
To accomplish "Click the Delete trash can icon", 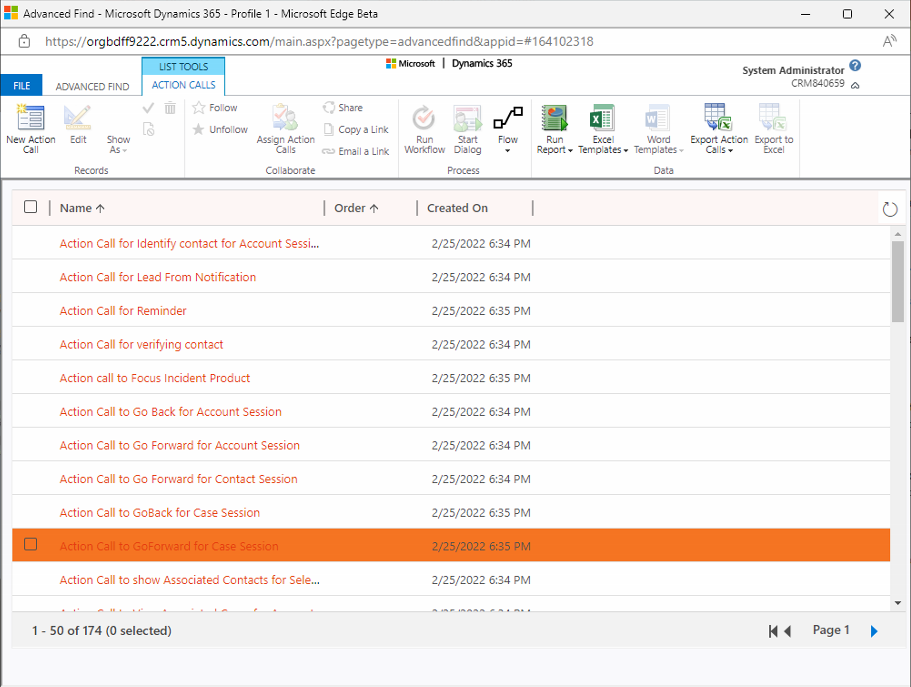I will point(170,108).
